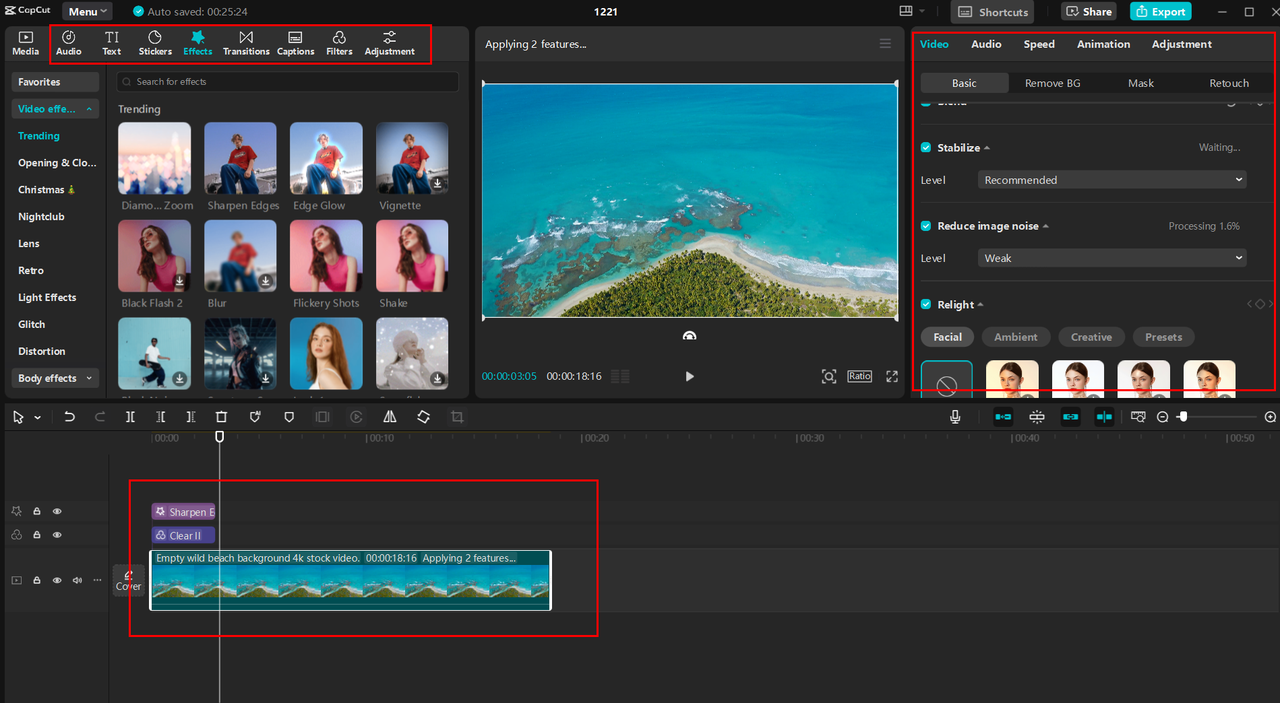Play the video preview

(x=689, y=376)
